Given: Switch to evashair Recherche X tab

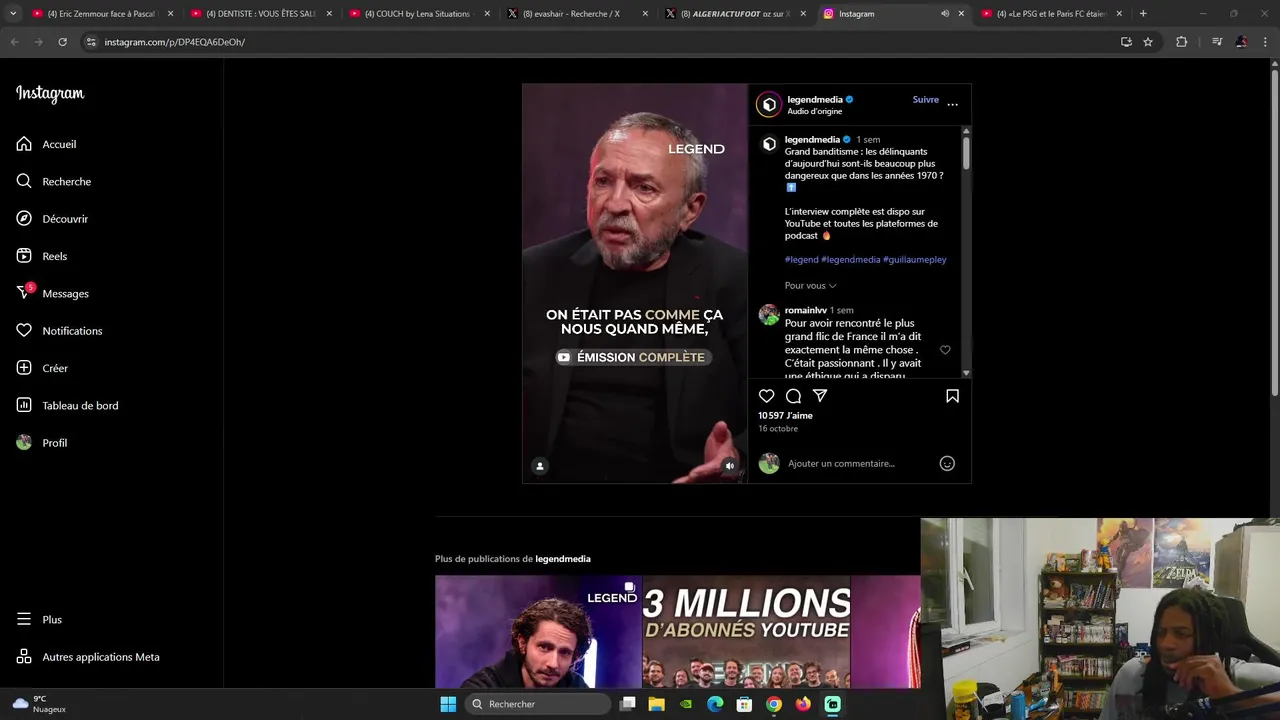Looking at the screenshot, I should pyautogui.click(x=578, y=14).
